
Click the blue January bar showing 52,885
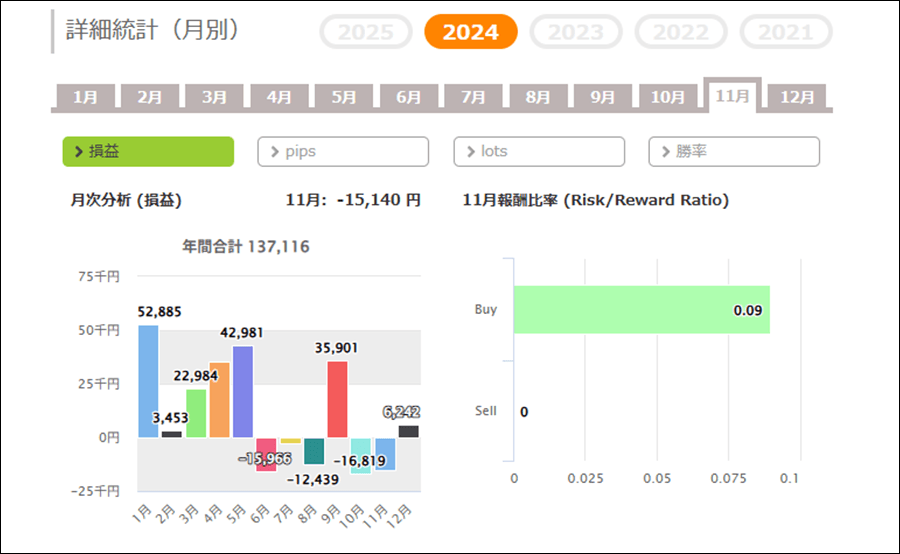(148, 381)
